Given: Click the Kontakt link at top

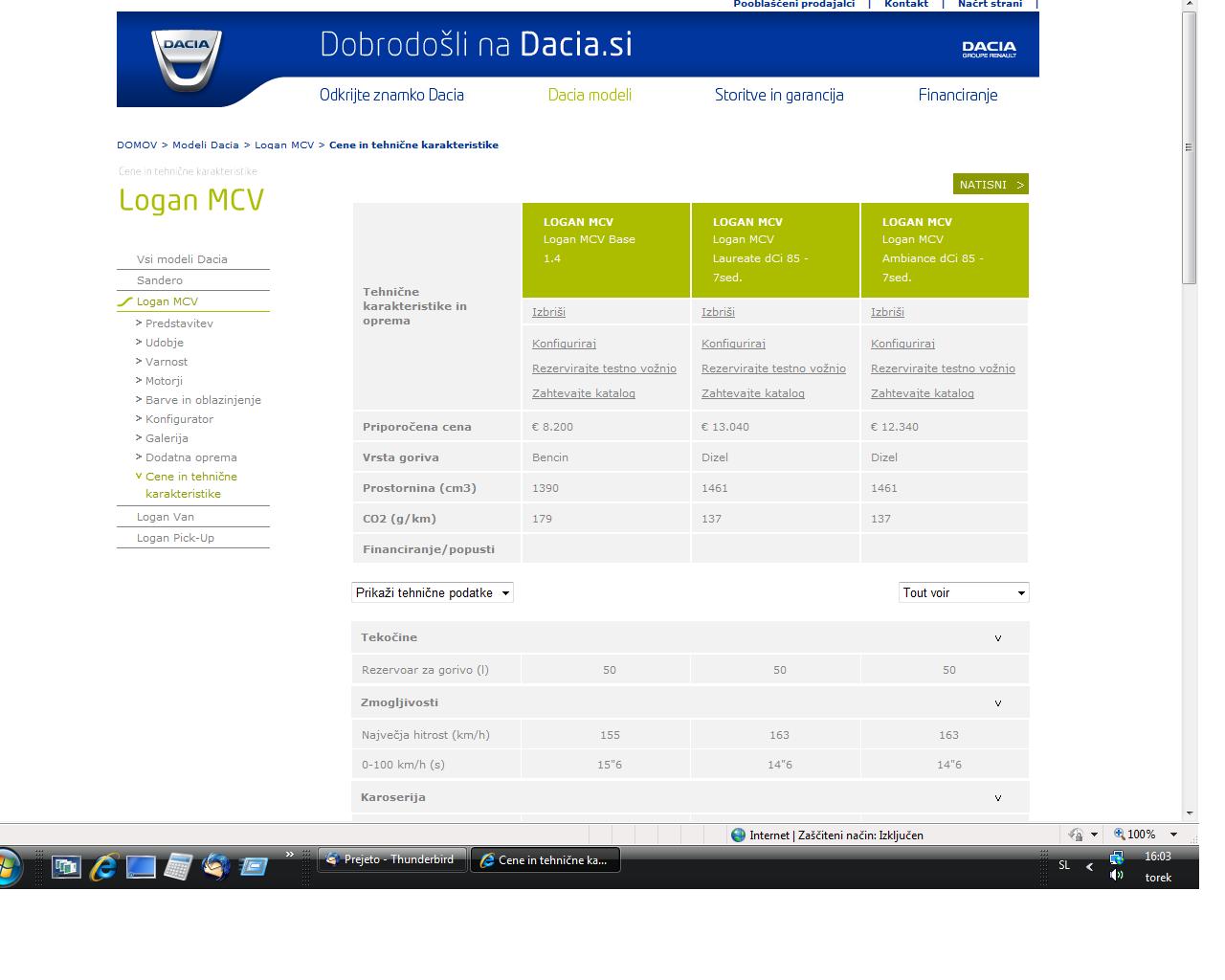Looking at the screenshot, I should [x=906, y=4].
